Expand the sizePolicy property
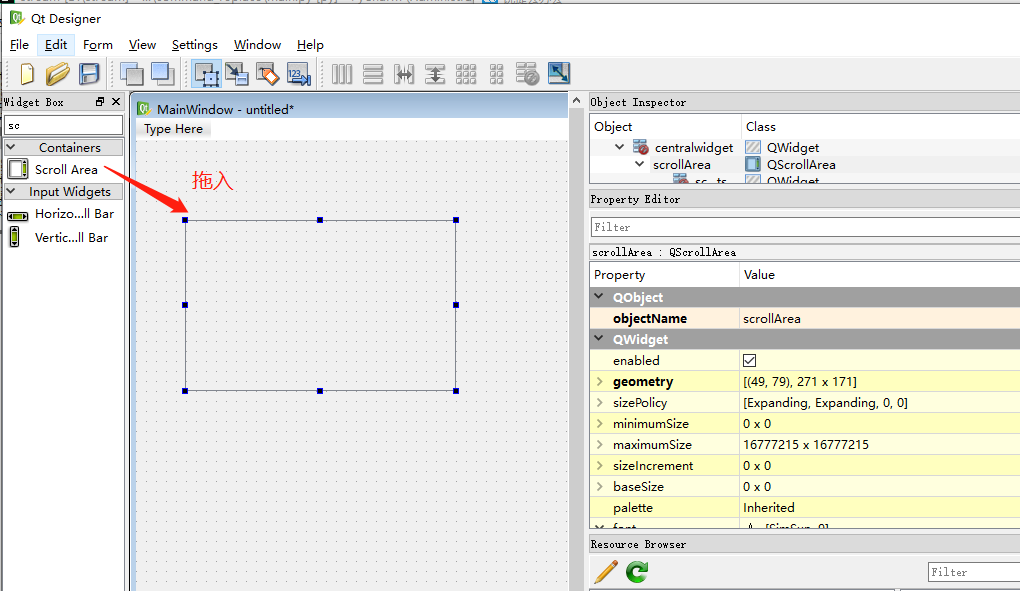This screenshot has height=591, width=1020. (600, 402)
